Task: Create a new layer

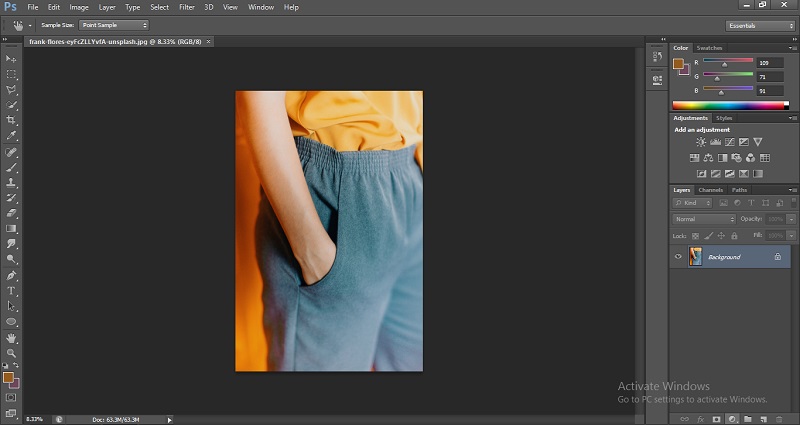Action: click(x=763, y=419)
